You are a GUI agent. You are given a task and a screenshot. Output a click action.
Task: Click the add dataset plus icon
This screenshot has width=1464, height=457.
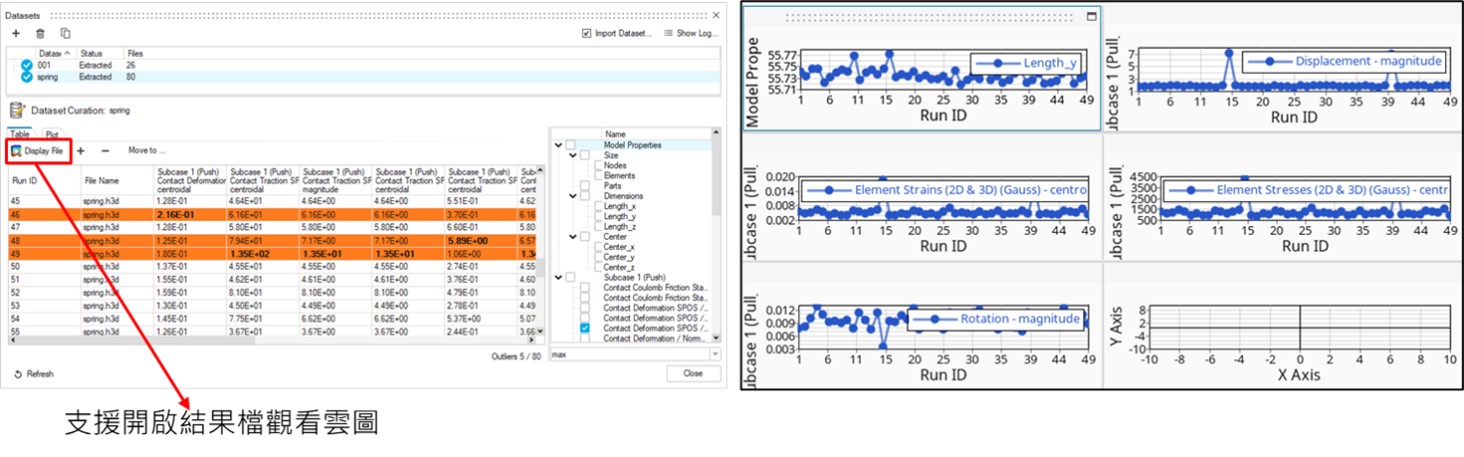pos(15,33)
